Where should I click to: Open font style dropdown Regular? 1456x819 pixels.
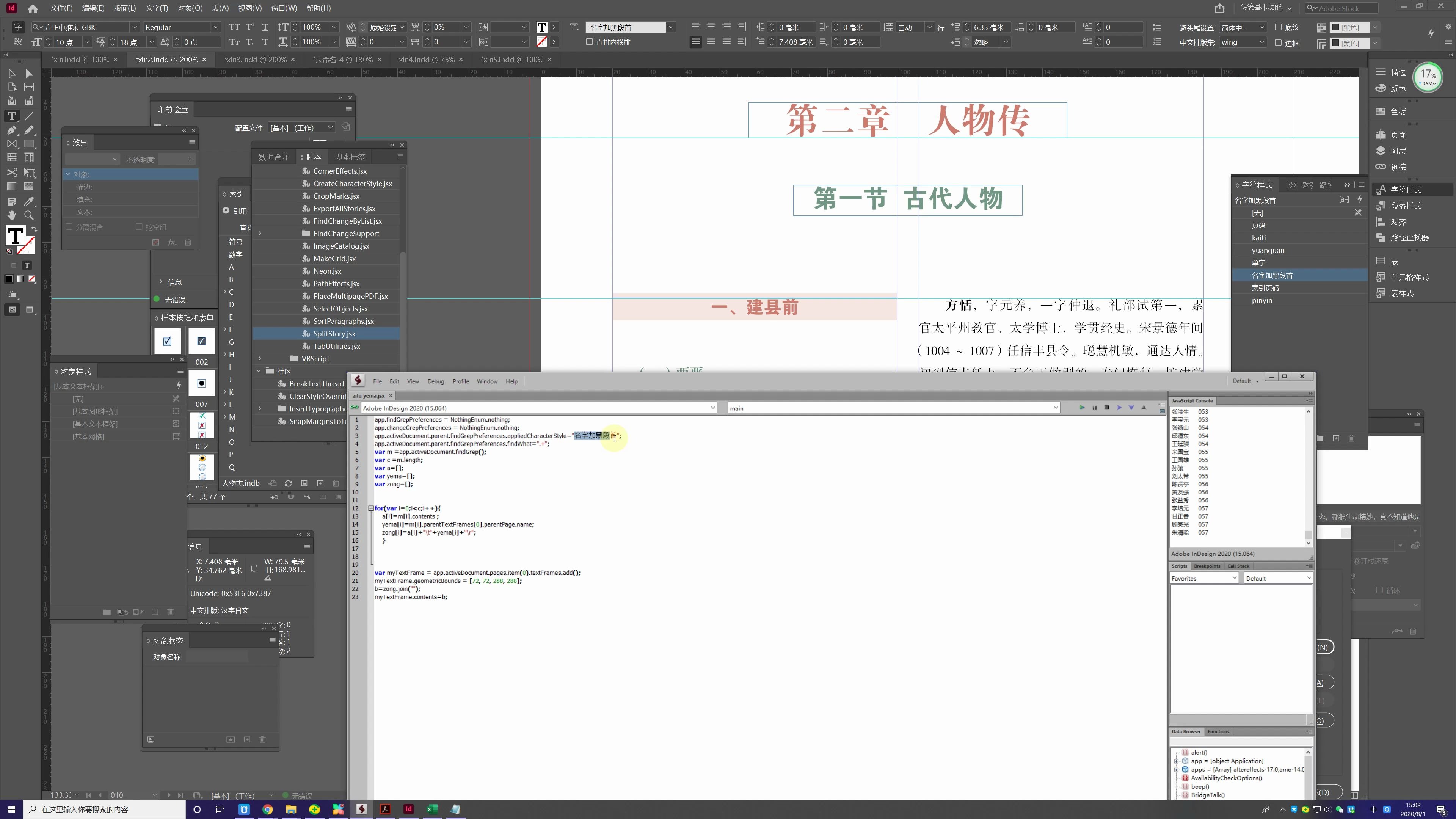(x=215, y=27)
